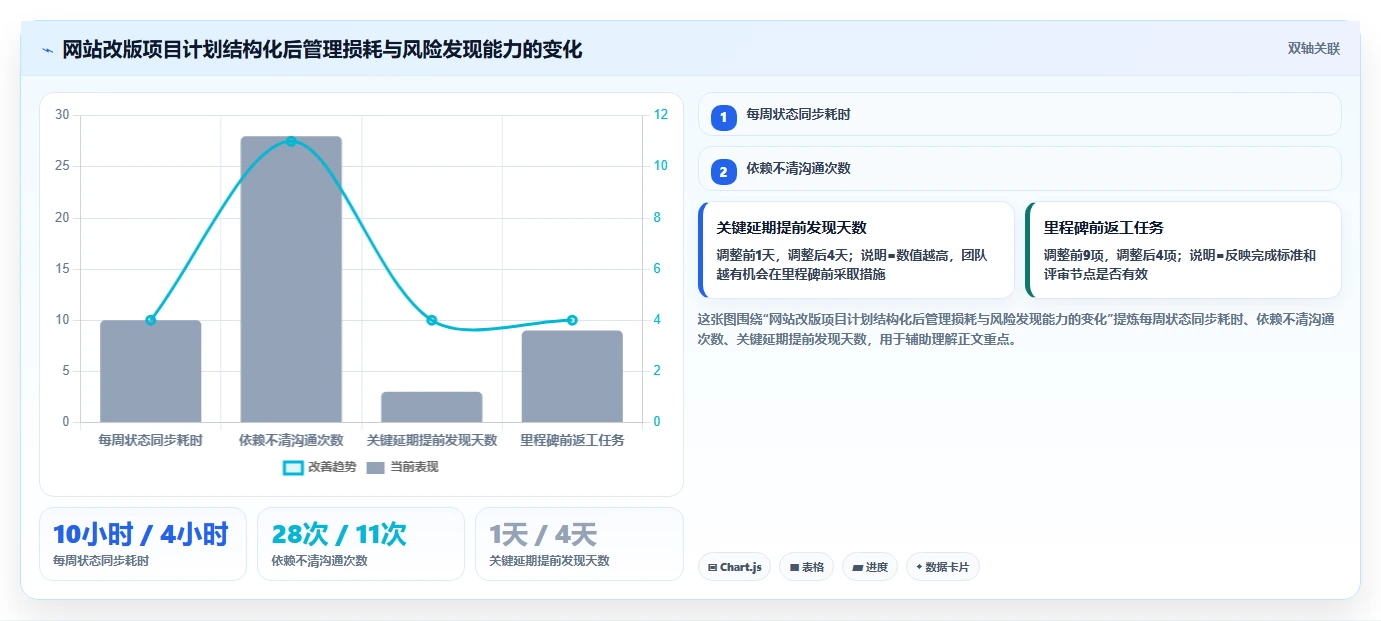The width and height of the screenshot is (1381, 621).
Task: Click the lightning icon beside the title
Action: 47,50
